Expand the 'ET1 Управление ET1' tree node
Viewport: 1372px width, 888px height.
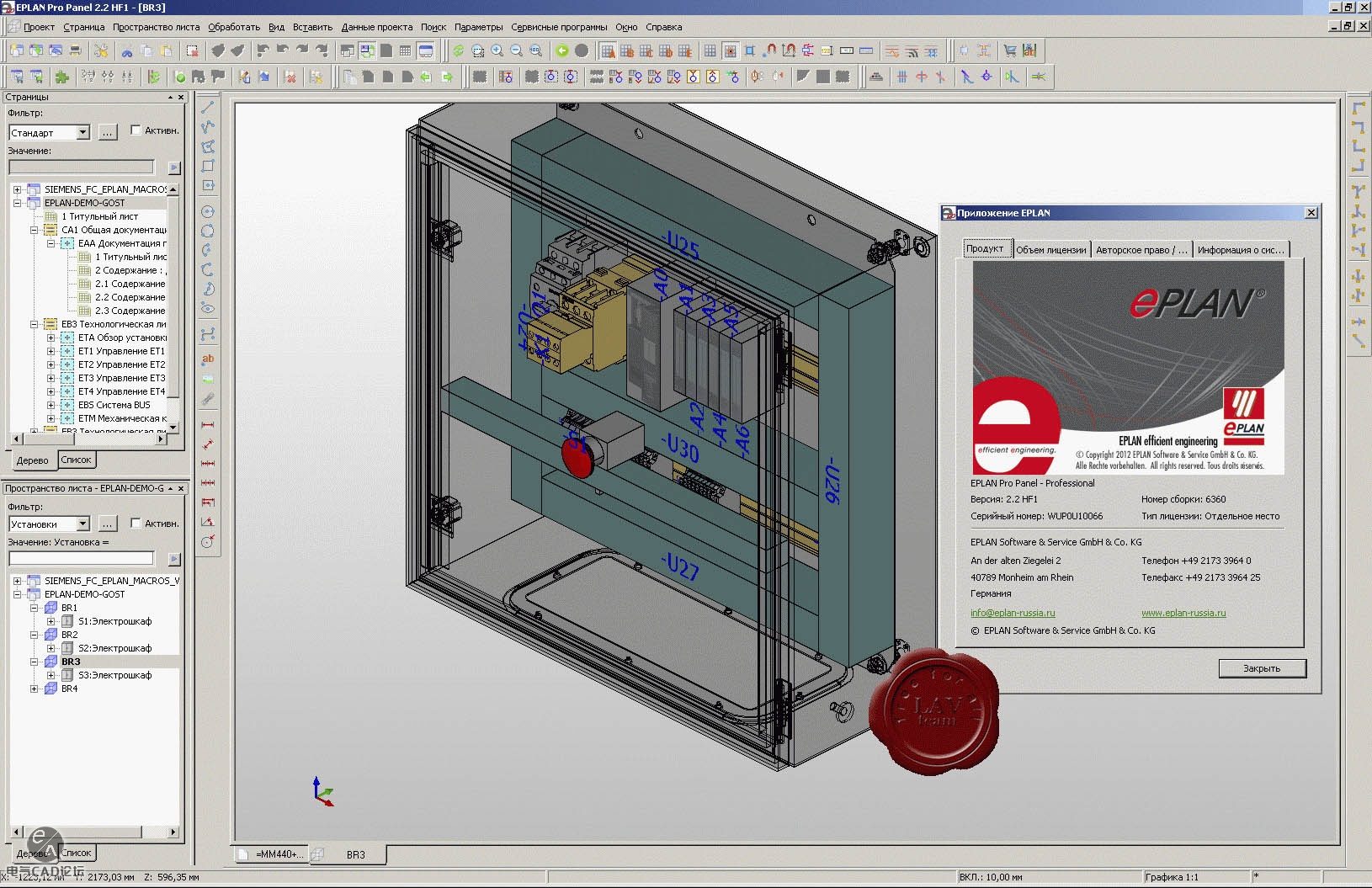51,351
